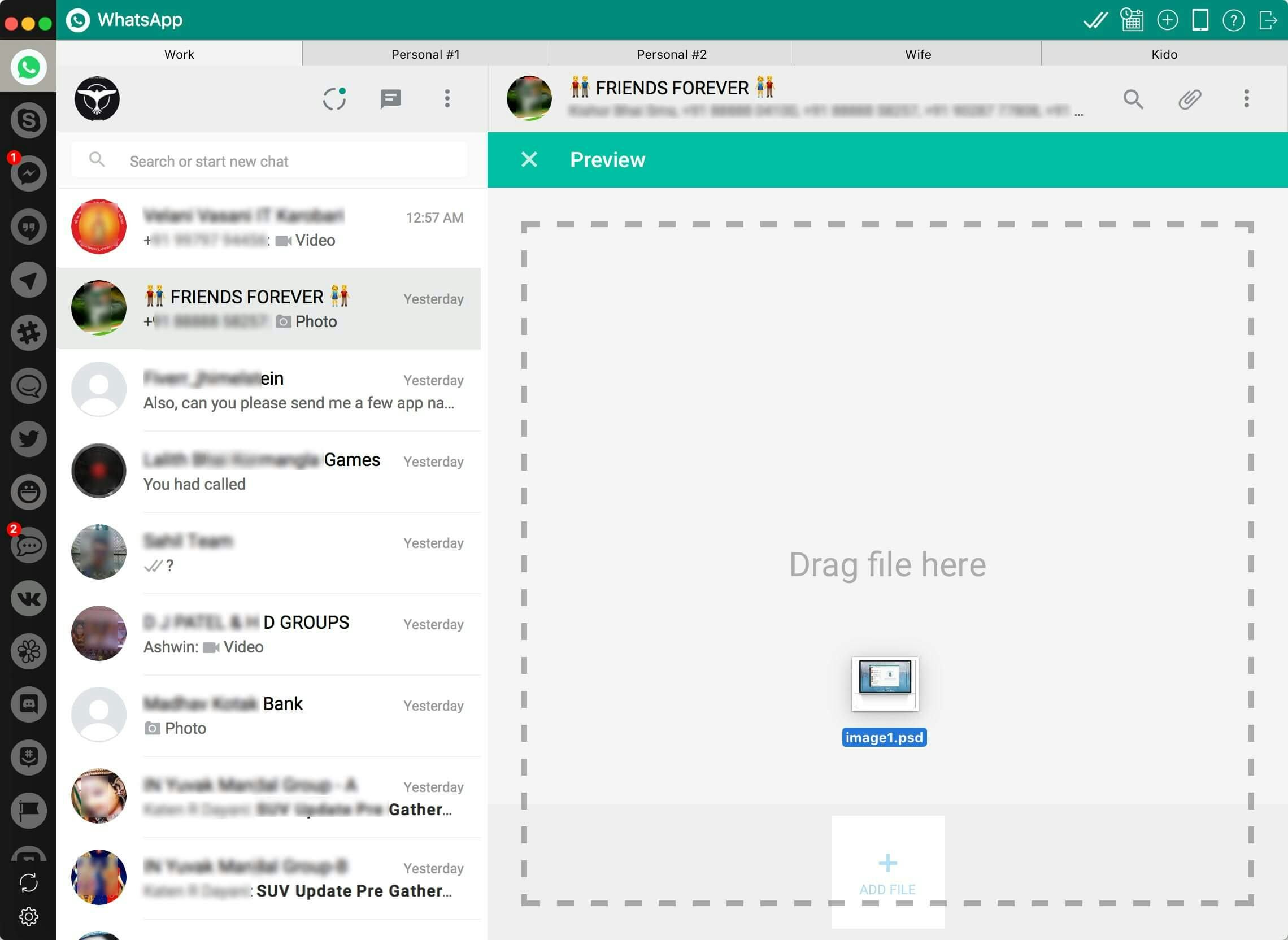Open the settings gear
Image resolution: width=1288 pixels, height=940 pixels.
[x=28, y=916]
